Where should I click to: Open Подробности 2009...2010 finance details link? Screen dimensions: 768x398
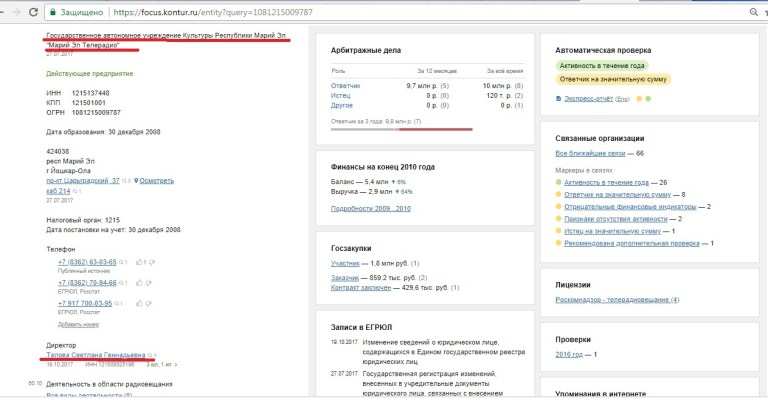click(x=371, y=209)
